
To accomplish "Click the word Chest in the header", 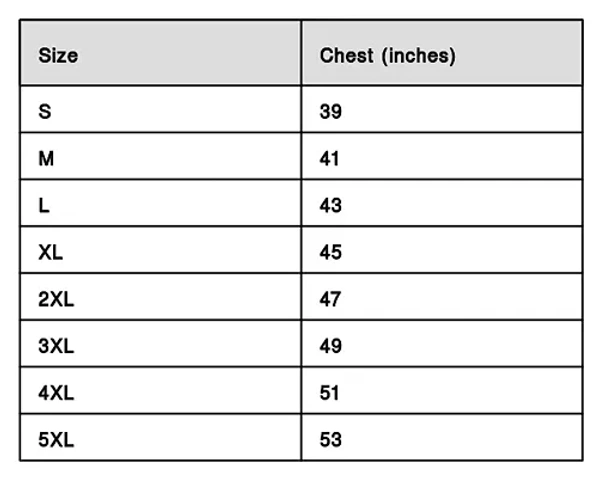I will [345, 56].
